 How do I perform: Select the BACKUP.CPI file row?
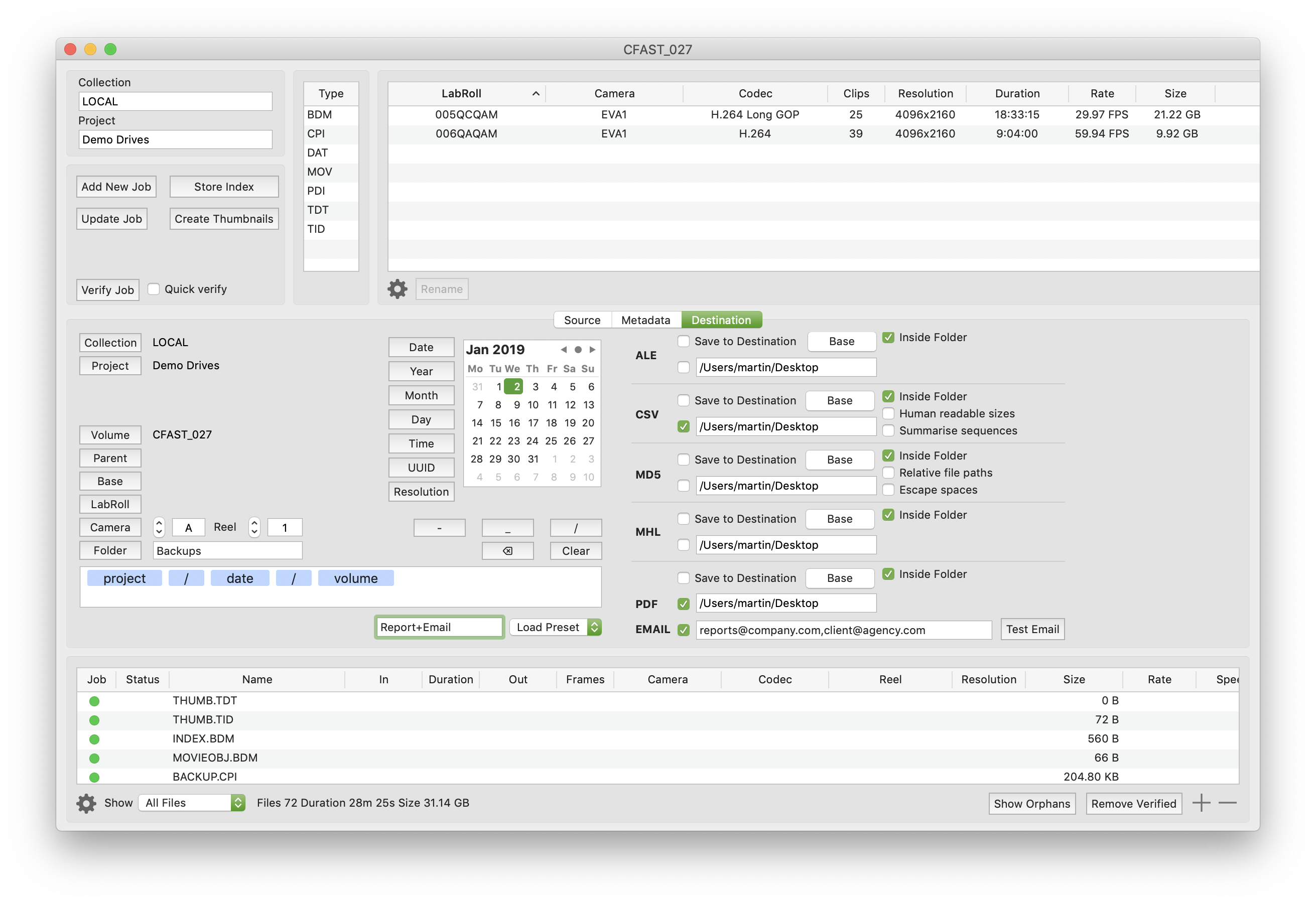point(657,778)
